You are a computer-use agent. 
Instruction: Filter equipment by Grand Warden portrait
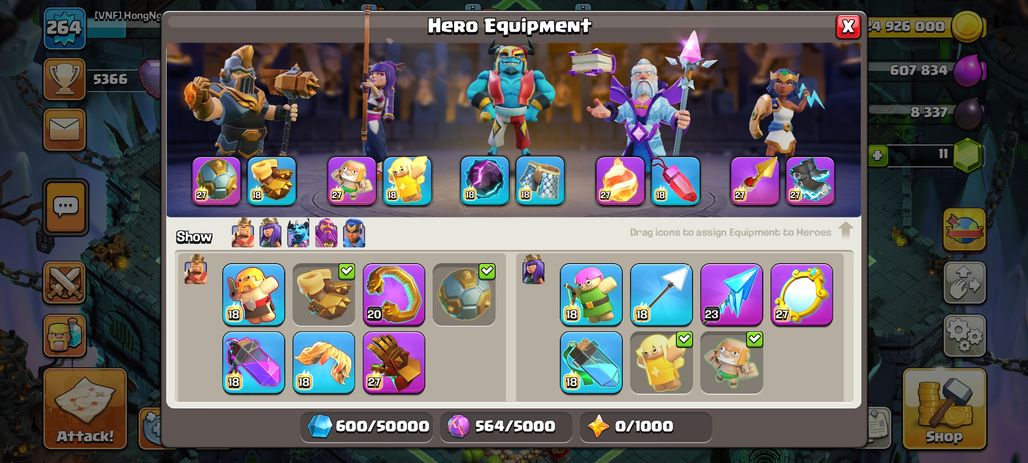pos(326,233)
